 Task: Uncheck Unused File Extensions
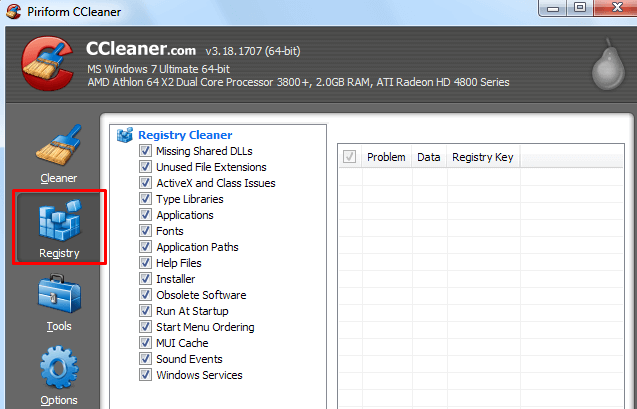click(x=145, y=167)
